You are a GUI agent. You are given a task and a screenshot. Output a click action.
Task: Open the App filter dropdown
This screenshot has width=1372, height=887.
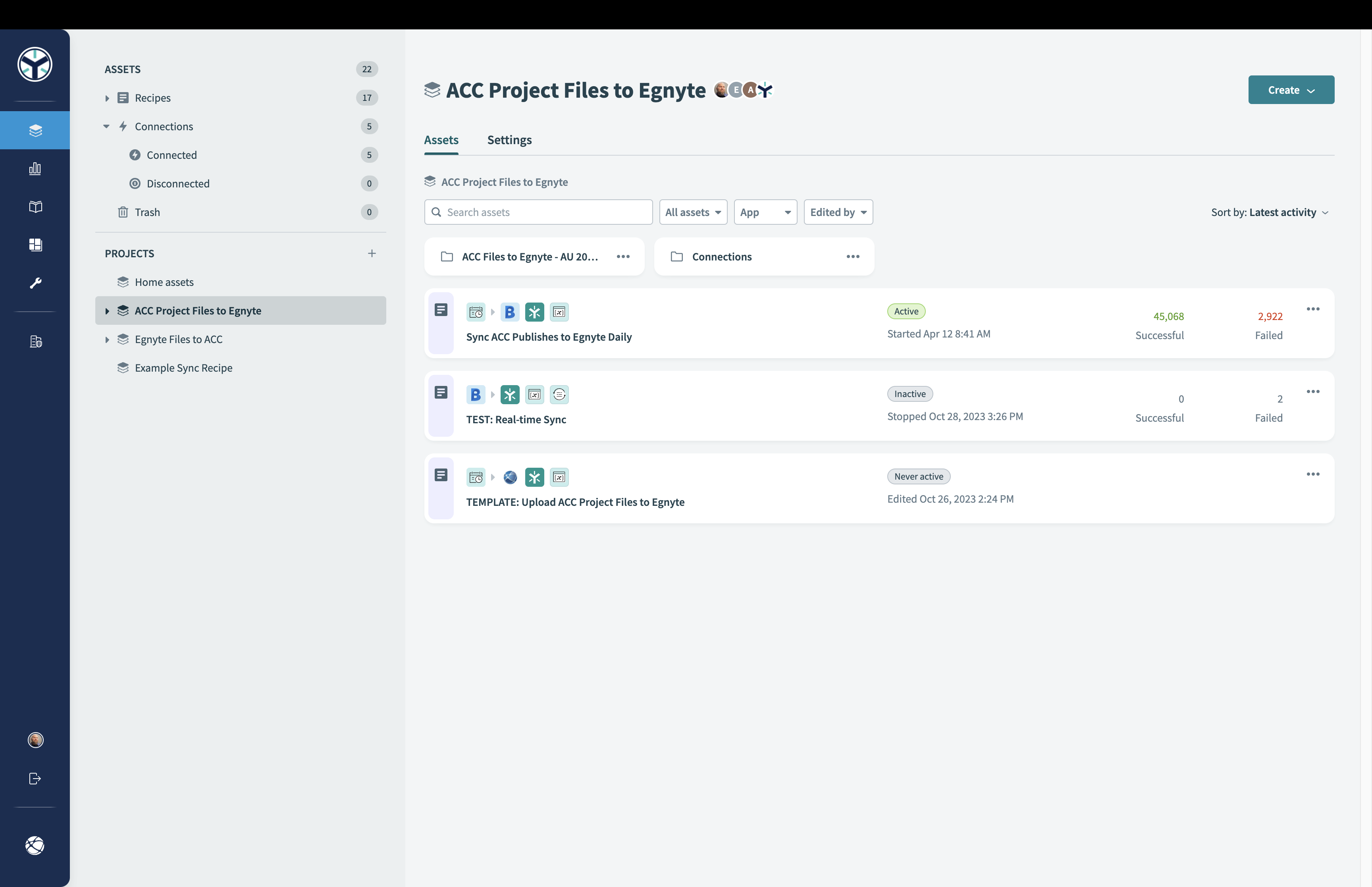click(765, 212)
